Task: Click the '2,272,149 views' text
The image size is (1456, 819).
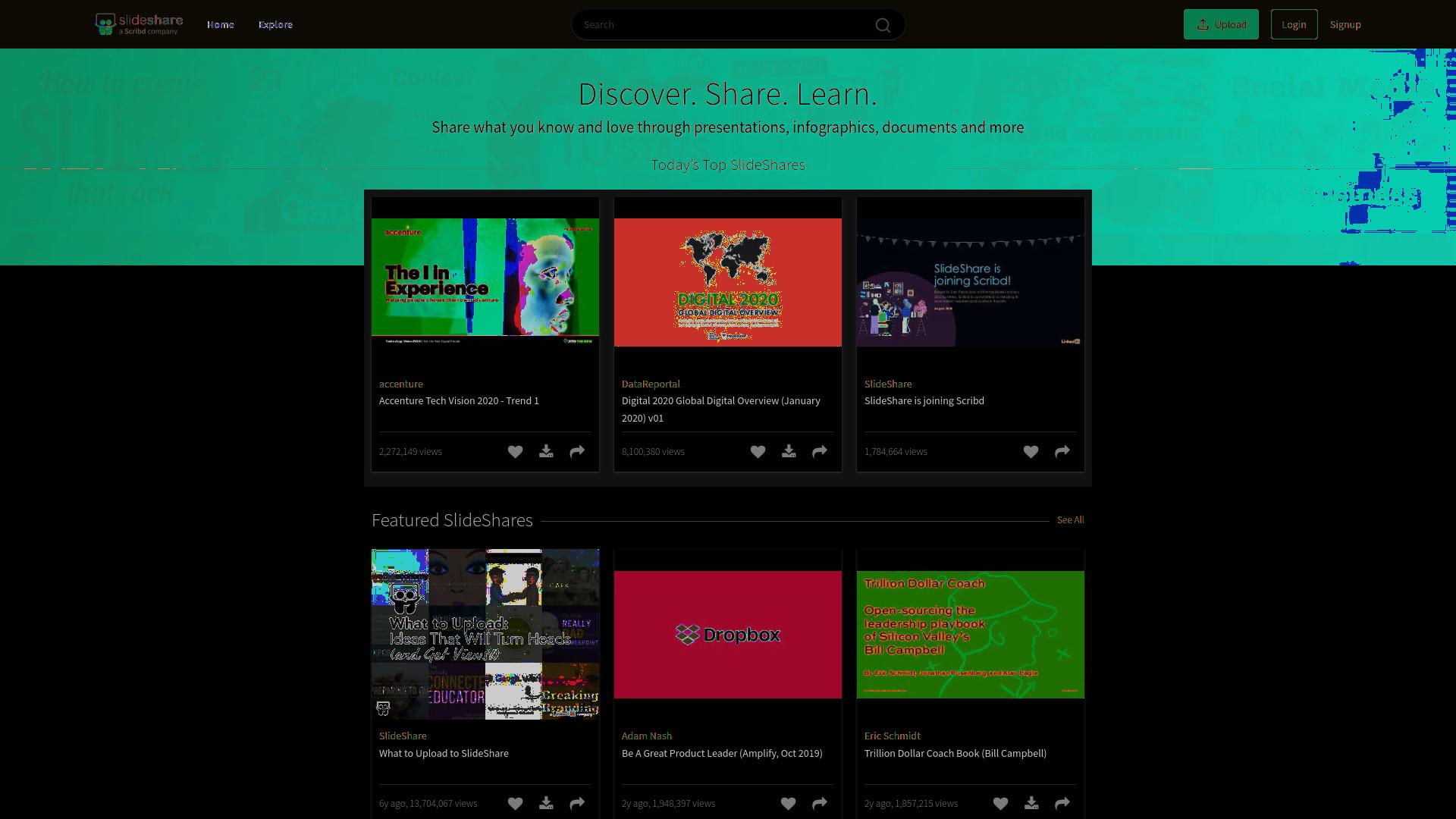Action: [410, 452]
